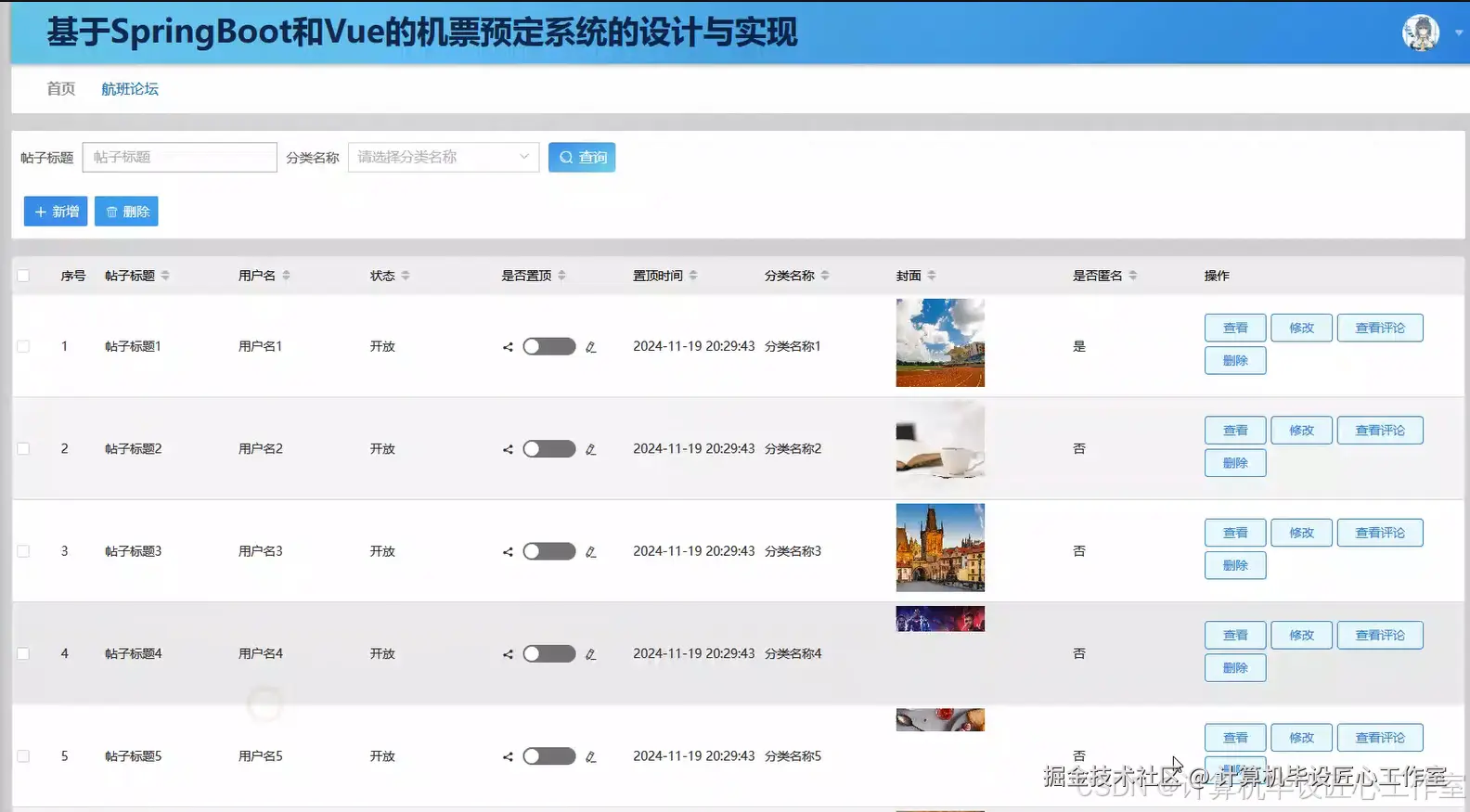Click 查看 button for 帖子标题2

click(x=1235, y=431)
